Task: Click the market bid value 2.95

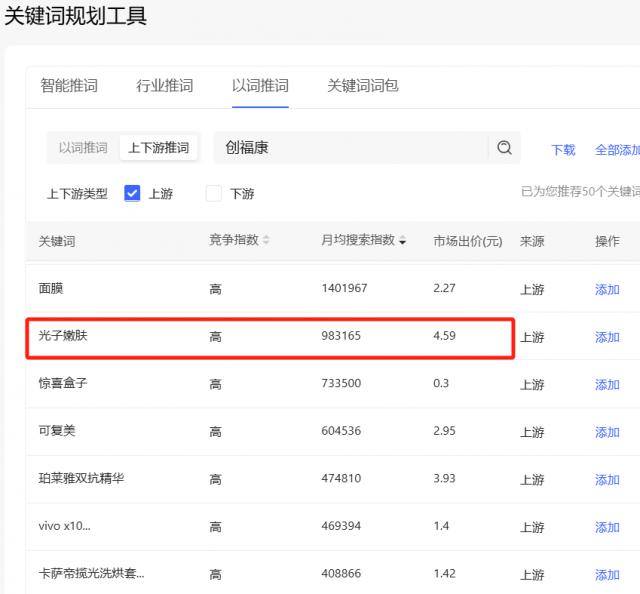Action: [x=444, y=431]
